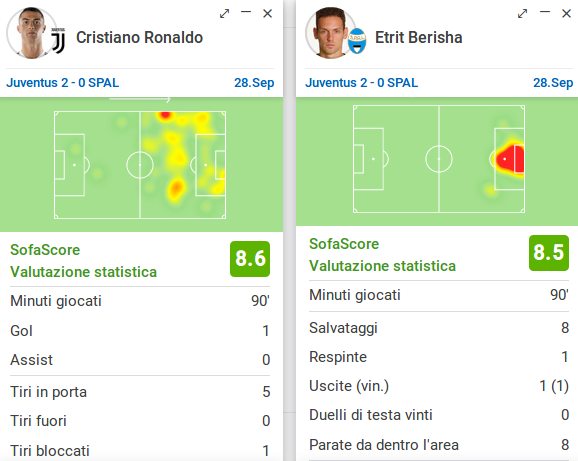Minimize the Cristiano Ronaldo stats panel
This screenshot has width=578, height=461.
tap(246, 12)
